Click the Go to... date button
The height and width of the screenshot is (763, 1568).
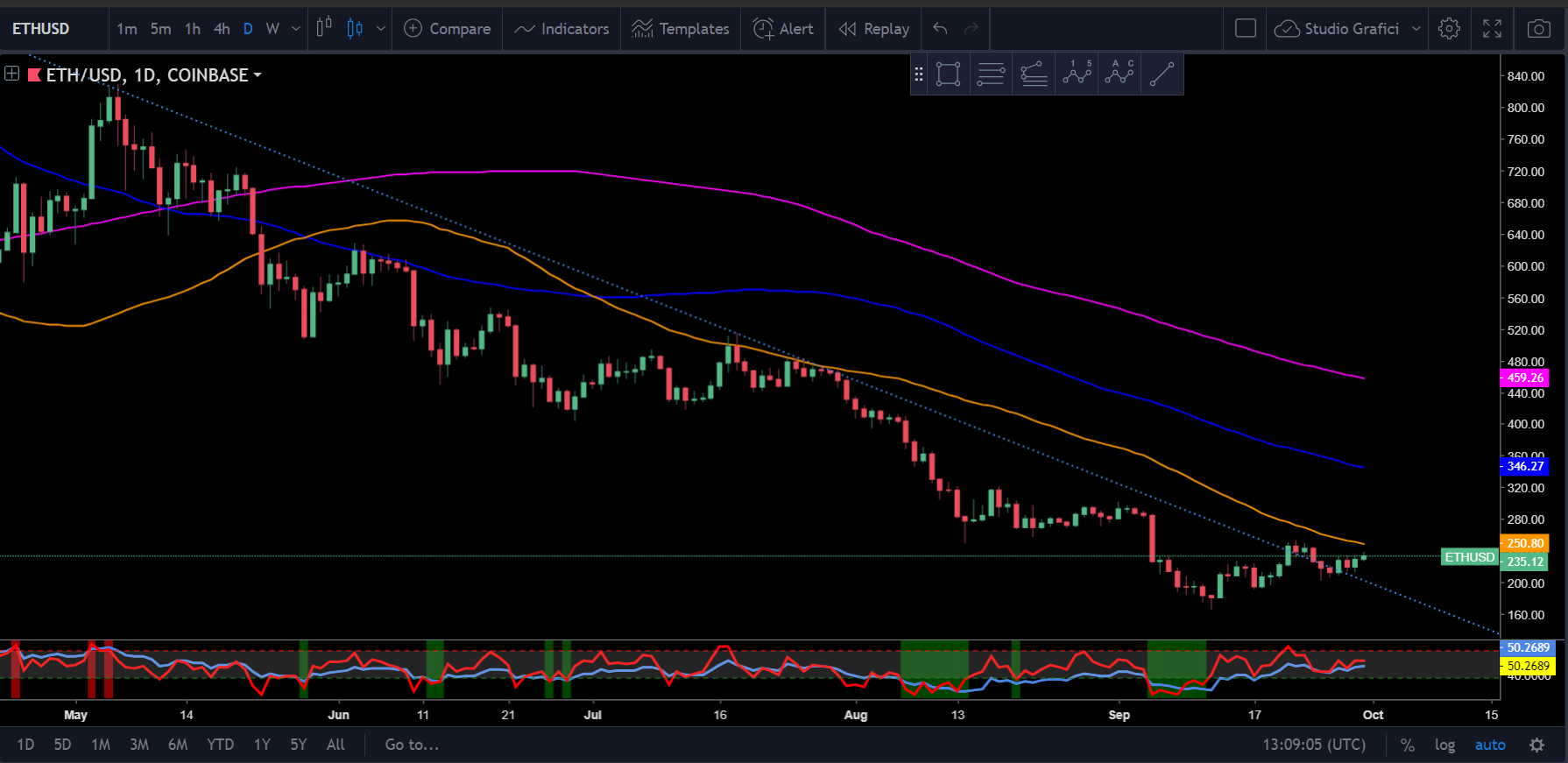[412, 745]
